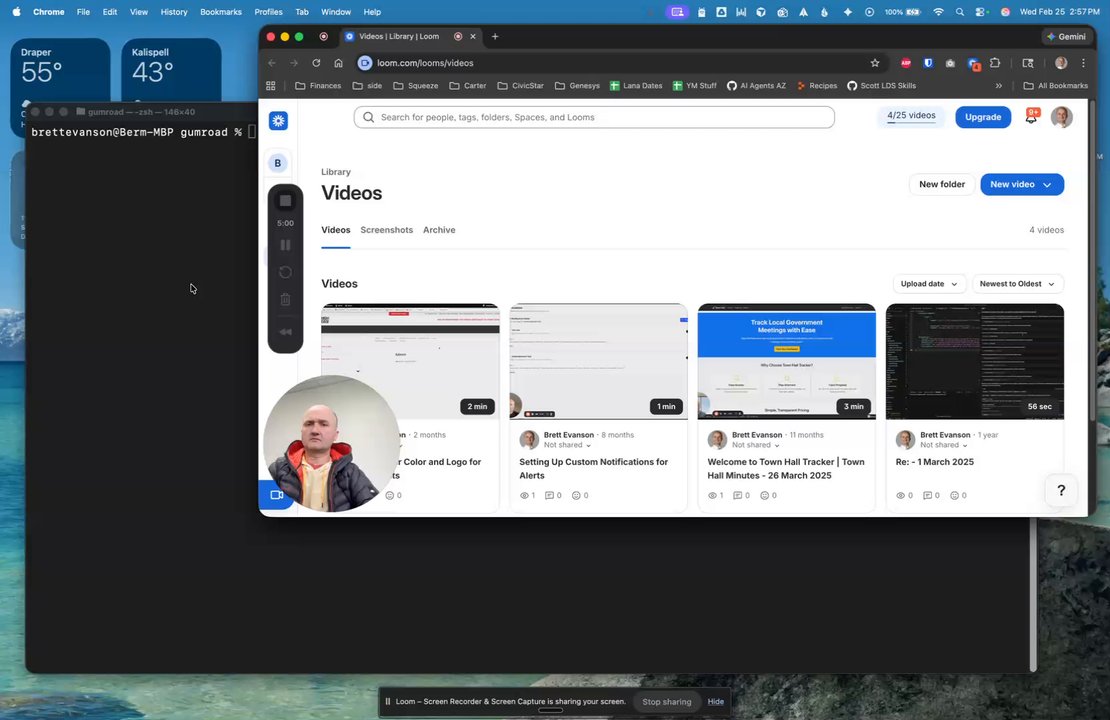Open the Setting Up Custom Notifications thumbnail
Screen dimensions: 1110x720
[598, 362]
